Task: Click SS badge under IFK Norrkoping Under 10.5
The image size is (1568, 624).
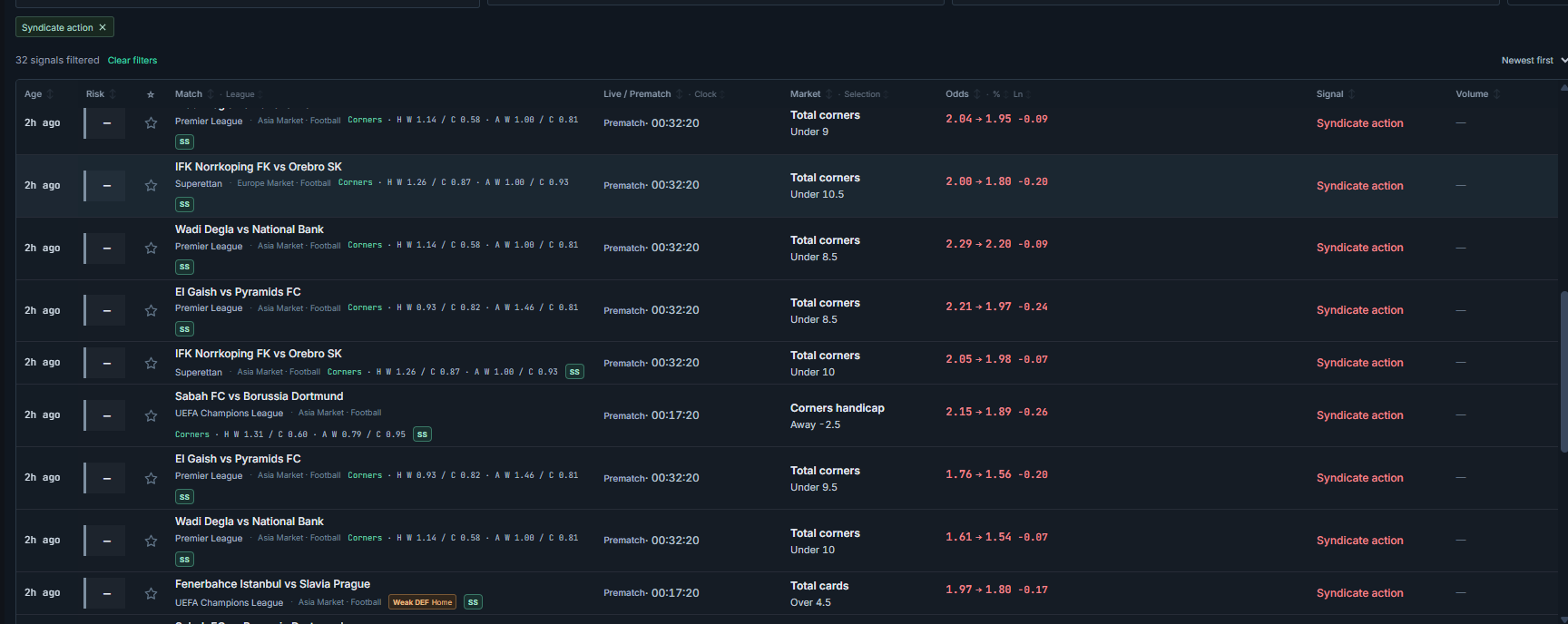Action: [184, 204]
